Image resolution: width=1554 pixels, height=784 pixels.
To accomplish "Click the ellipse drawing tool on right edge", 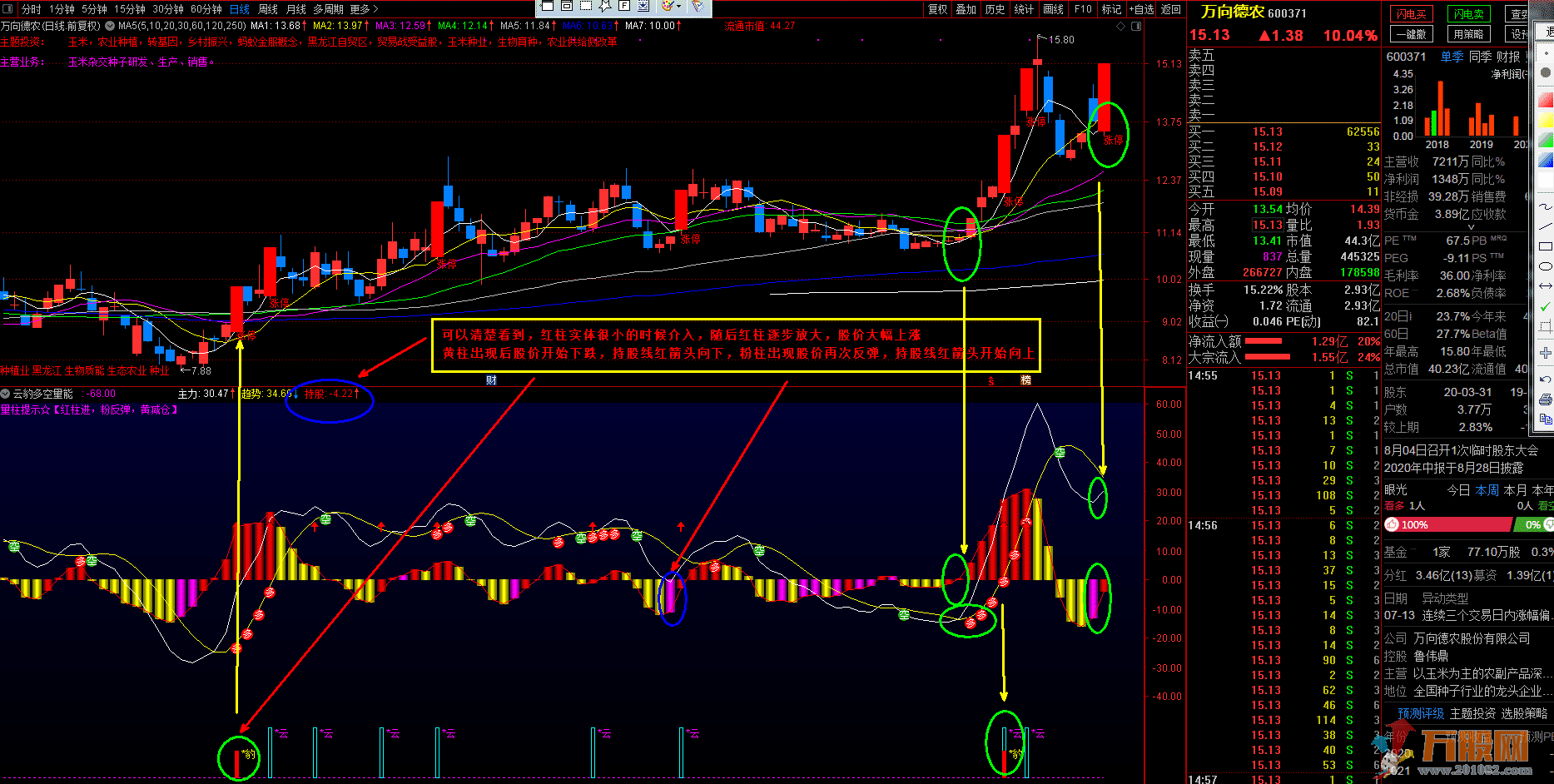I will coord(1546,266).
